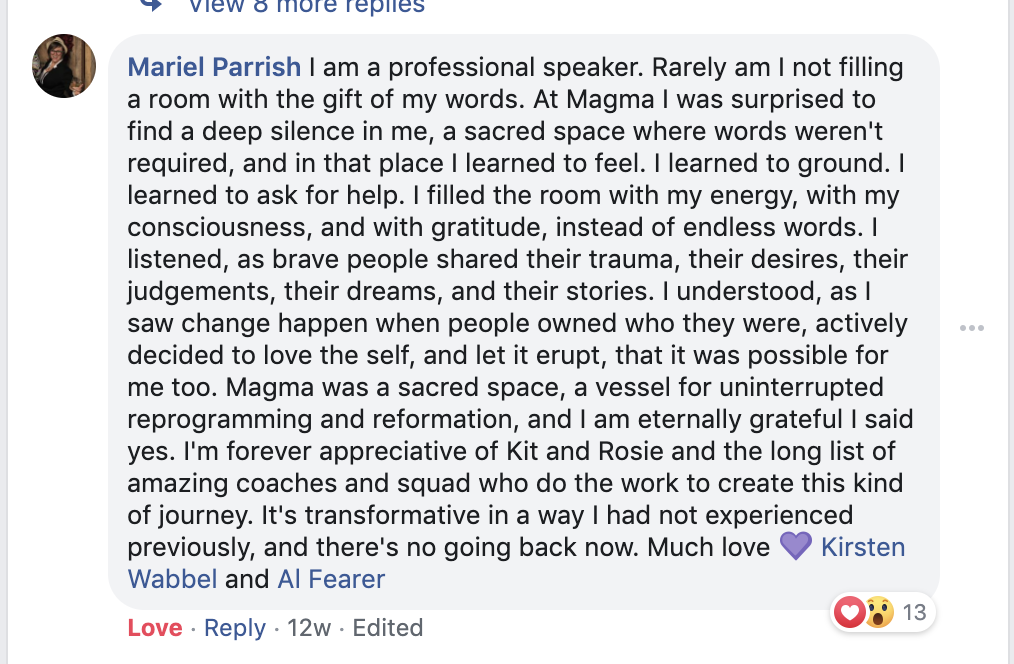This screenshot has height=664, width=1014.
Task: Open tagged profile Al Fearer
Action: click(x=331, y=579)
